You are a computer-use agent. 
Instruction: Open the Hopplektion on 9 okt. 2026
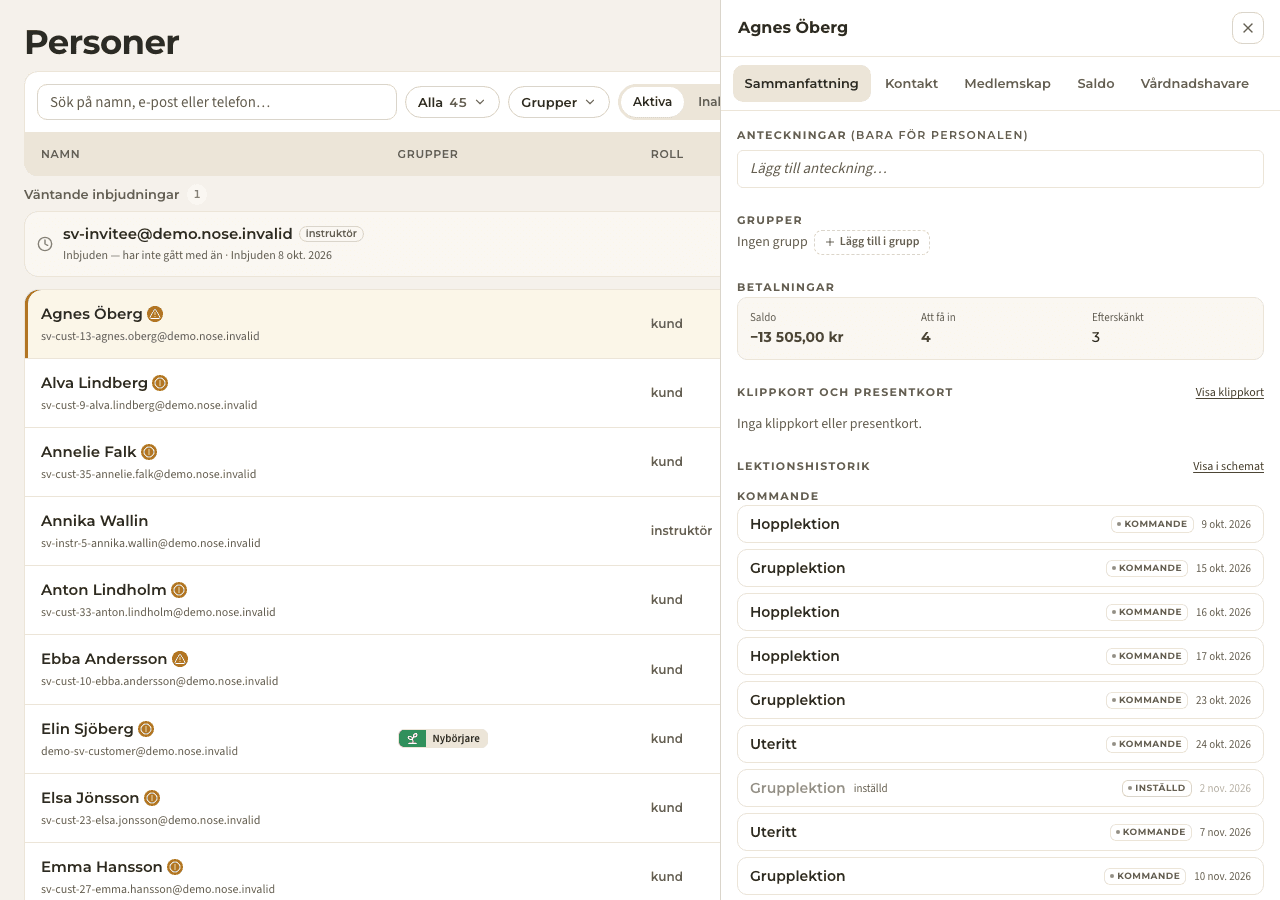pos(1000,524)
